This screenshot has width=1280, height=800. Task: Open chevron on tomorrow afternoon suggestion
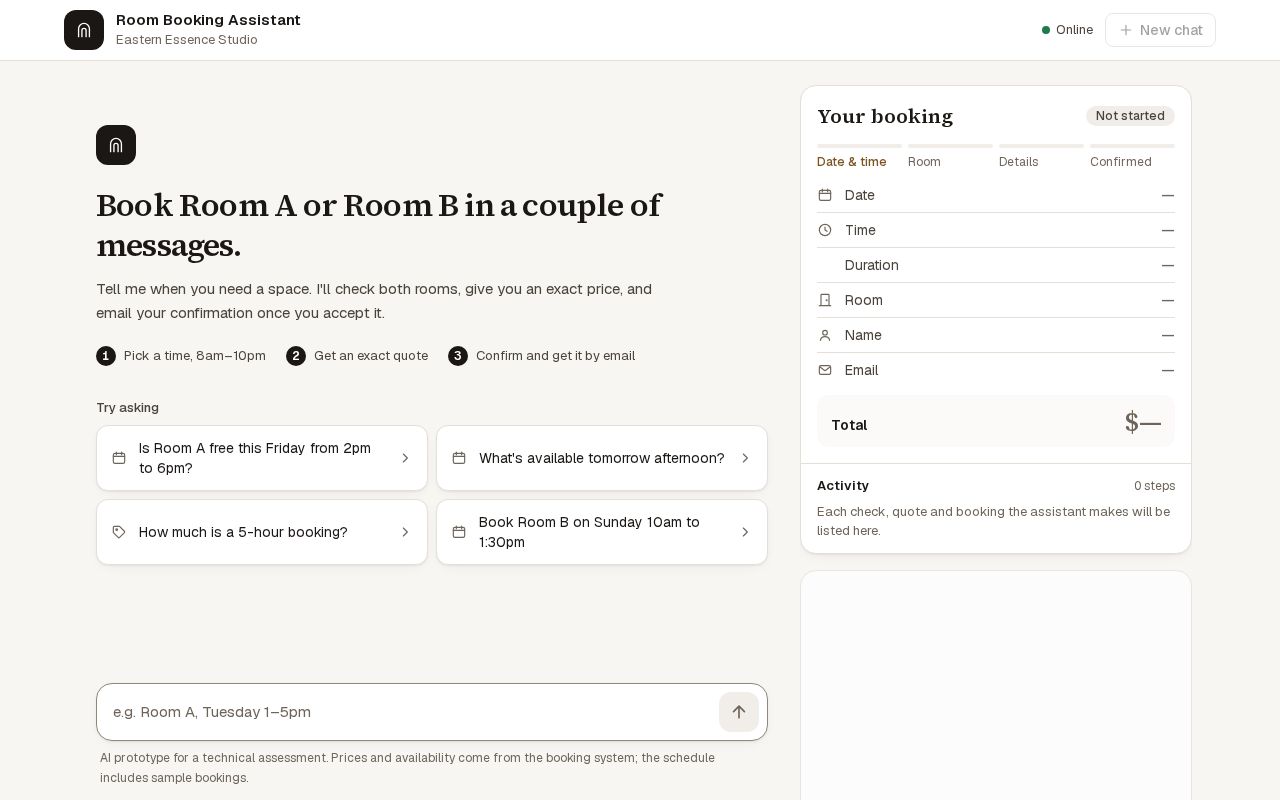[745, 458]
